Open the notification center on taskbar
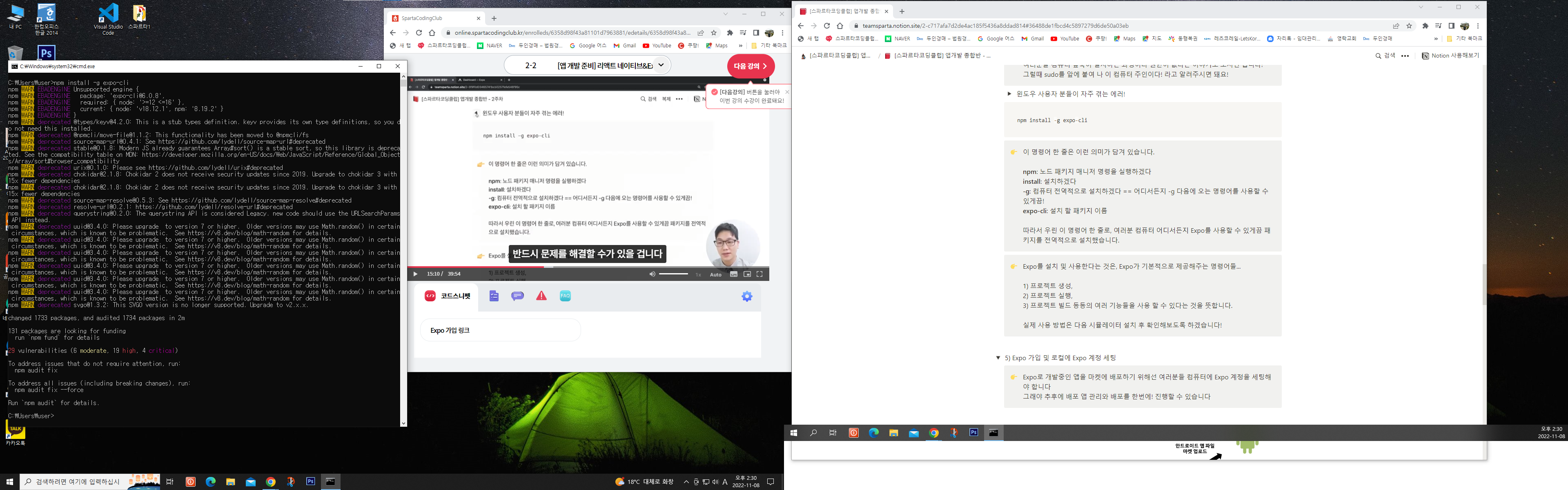This screenshot has height=490, width=1568. pyautogui.click(x=771, y=481)
